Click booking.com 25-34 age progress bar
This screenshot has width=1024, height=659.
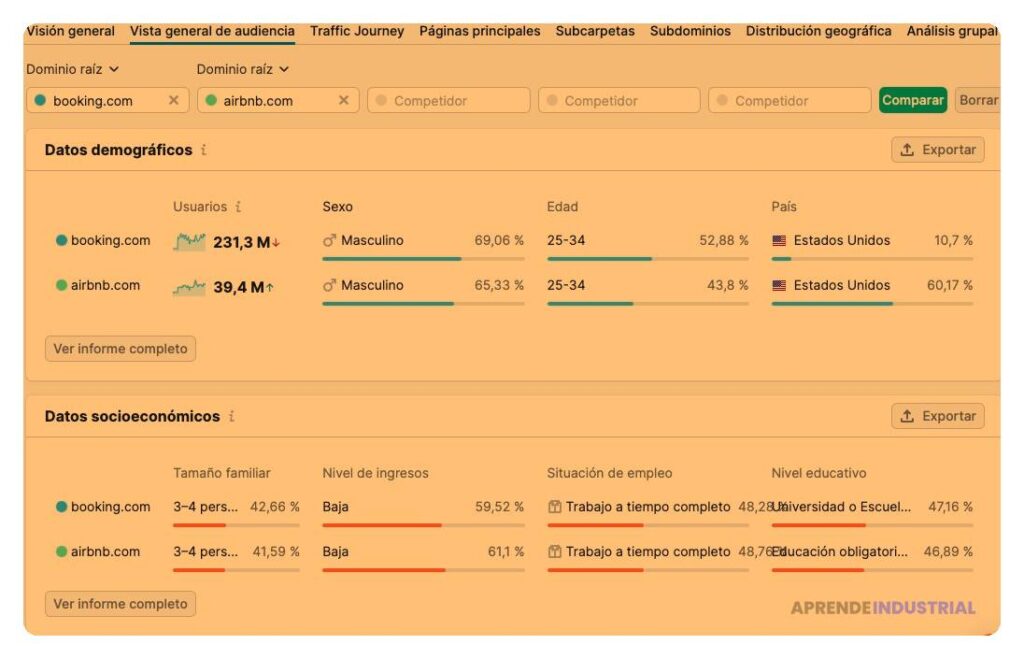pyautogui.click(x=648, y=259)
